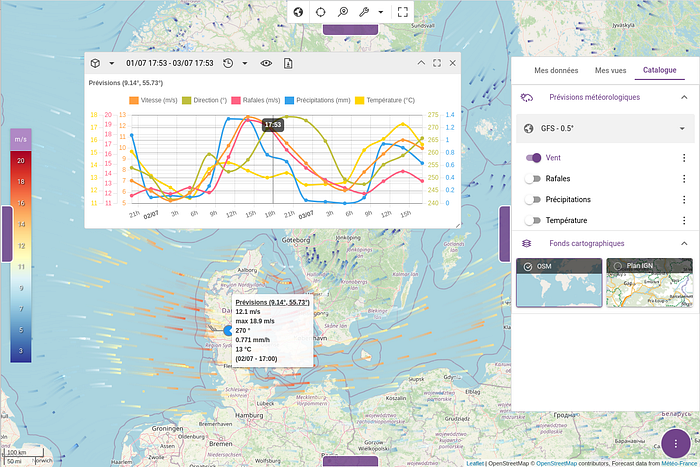
Task: Export chart data with the download file icon
Action: (x=288, y=63)
